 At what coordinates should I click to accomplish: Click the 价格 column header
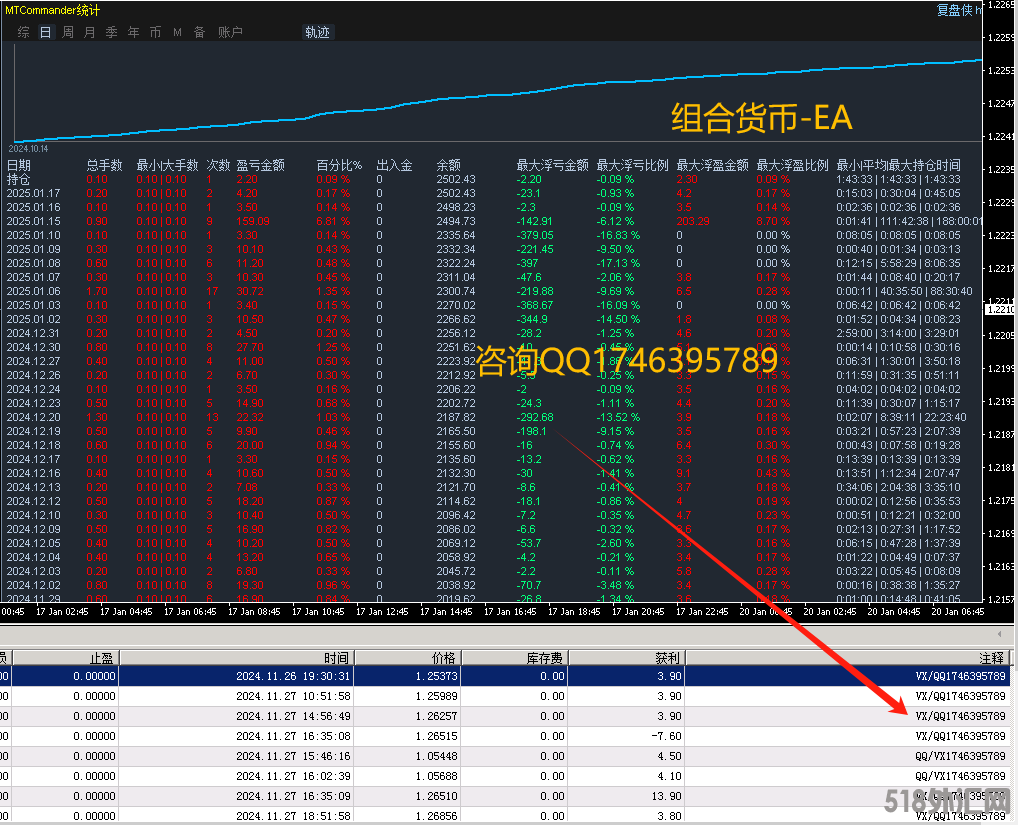(408, 658)
